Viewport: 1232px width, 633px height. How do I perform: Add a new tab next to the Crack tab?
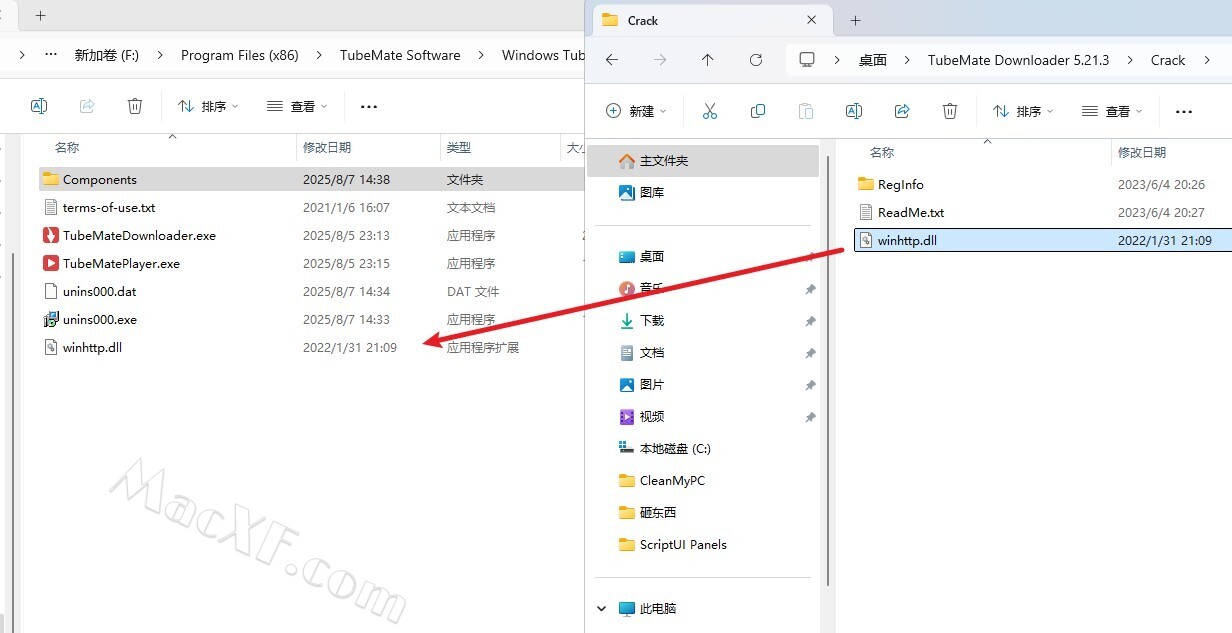(x=855, y=20)
